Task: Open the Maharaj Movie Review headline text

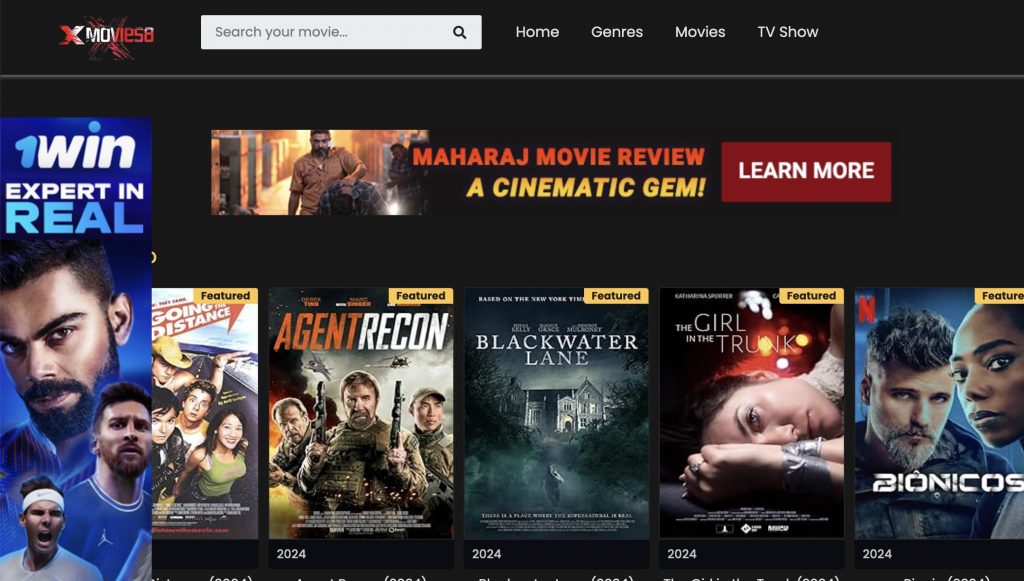Action: pyautogui.click(x=559, y=171)
